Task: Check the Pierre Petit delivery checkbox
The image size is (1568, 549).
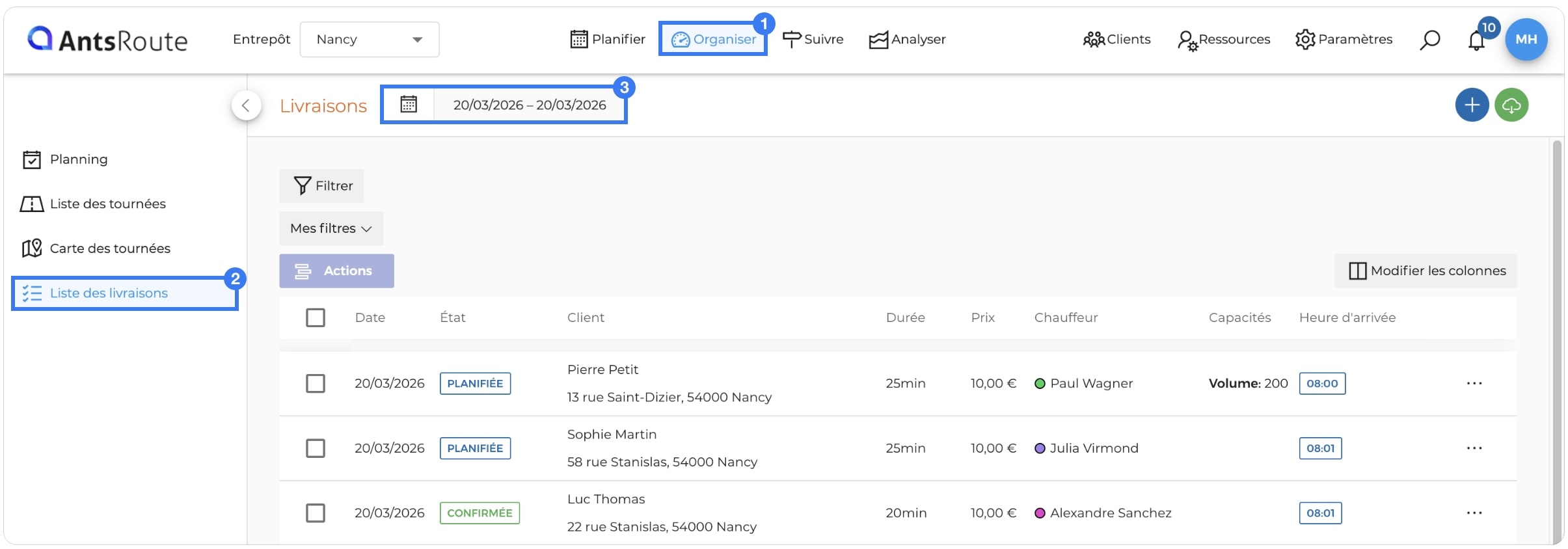Action: [316, 383]
